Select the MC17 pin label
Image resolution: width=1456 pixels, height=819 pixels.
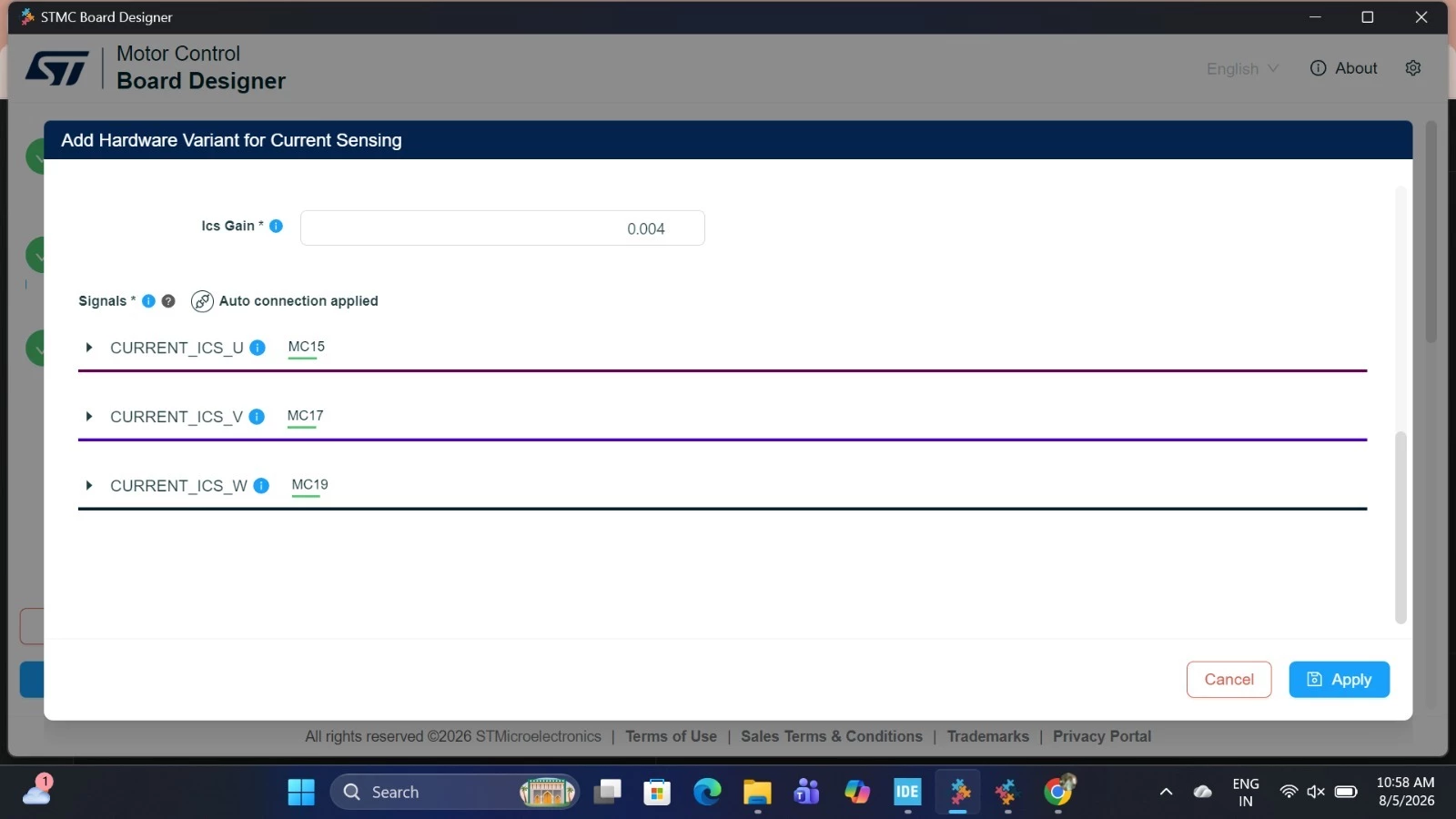(305, 416)
